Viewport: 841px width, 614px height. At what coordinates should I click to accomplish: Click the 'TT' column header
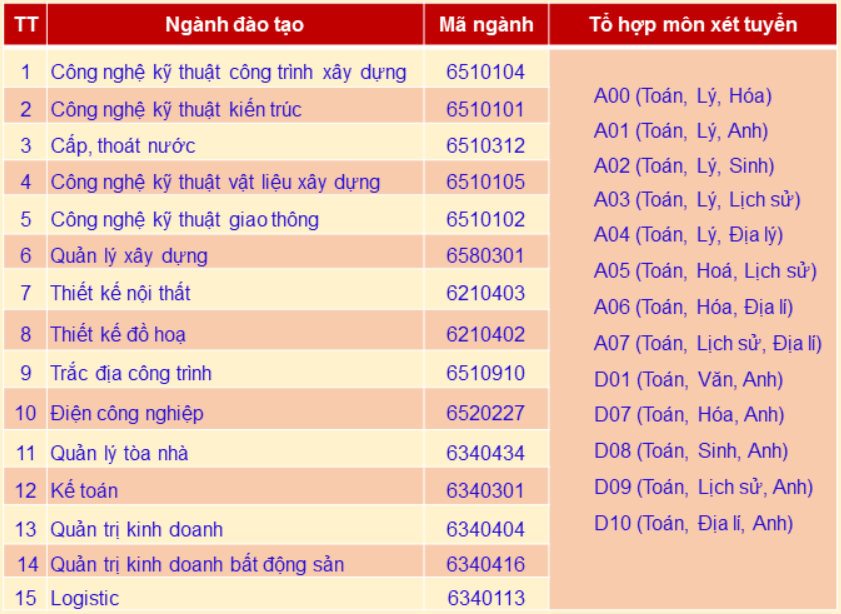click(26, 25)
